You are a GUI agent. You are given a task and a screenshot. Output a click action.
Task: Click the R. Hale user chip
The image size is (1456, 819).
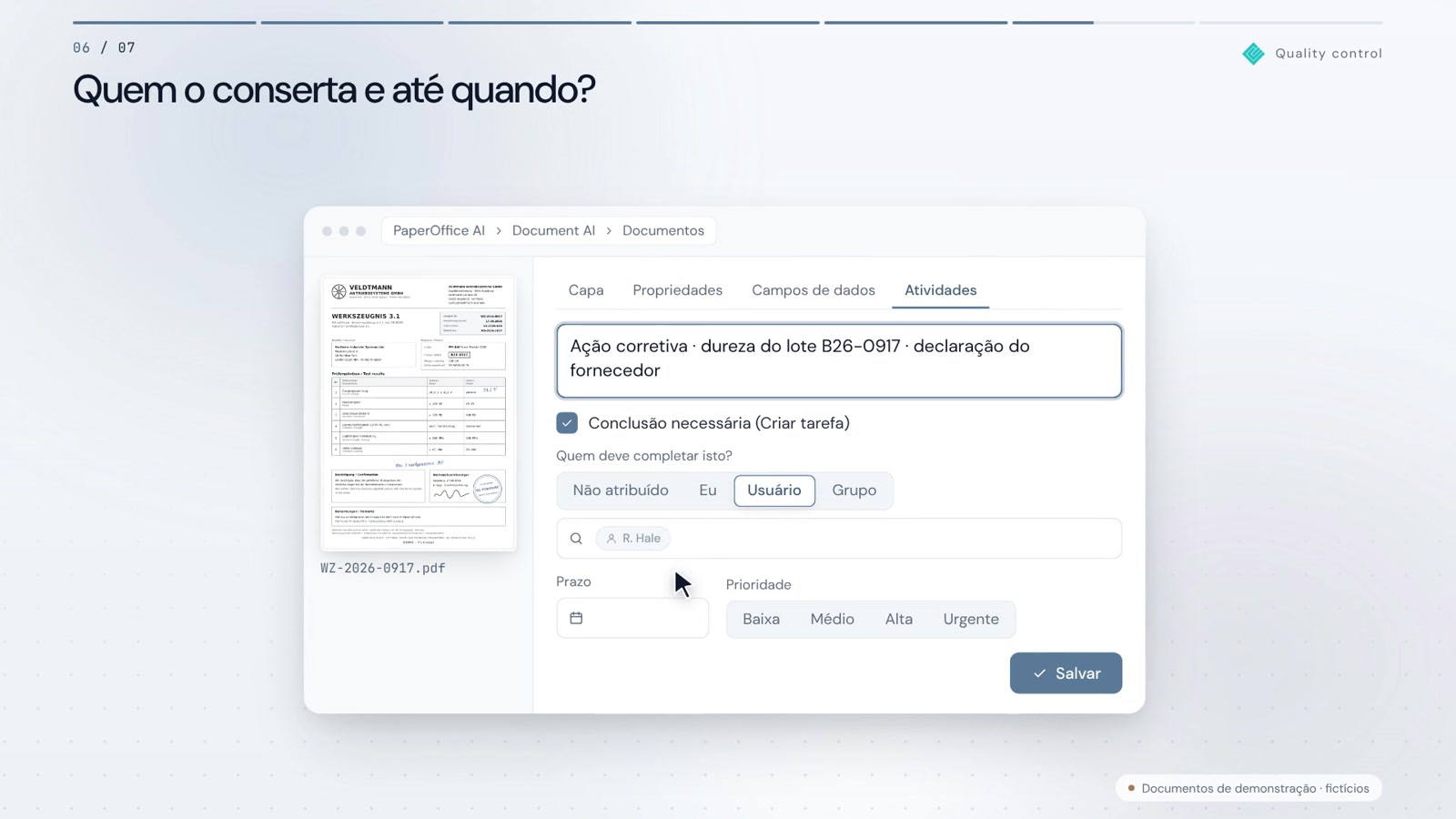coord(633,539)
